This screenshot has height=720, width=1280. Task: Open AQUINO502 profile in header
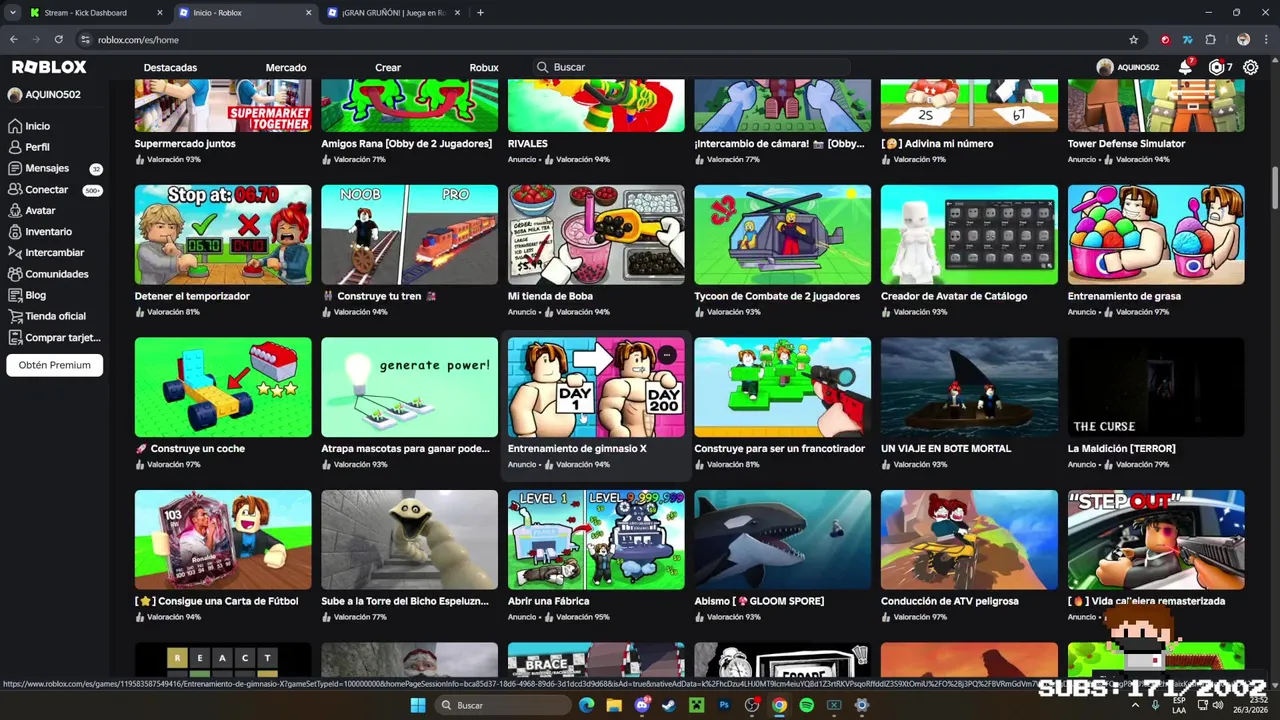[1127, 67]
